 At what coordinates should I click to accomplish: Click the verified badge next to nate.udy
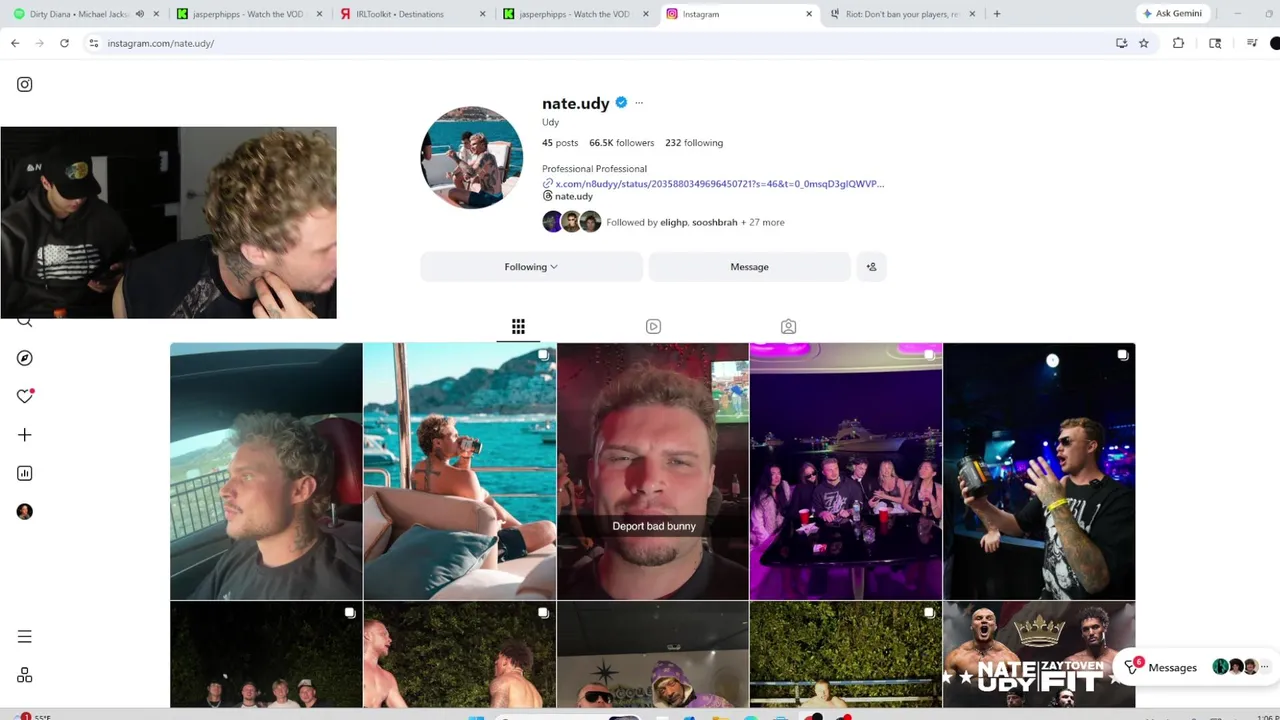coord(621,103)
